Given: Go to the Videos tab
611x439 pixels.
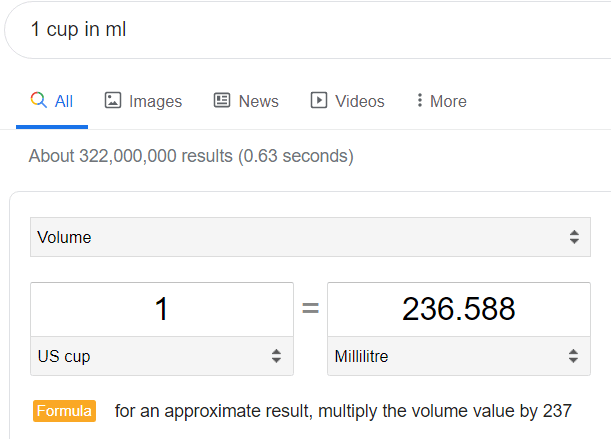Looking at the screenshot, I should pos(347,101).
